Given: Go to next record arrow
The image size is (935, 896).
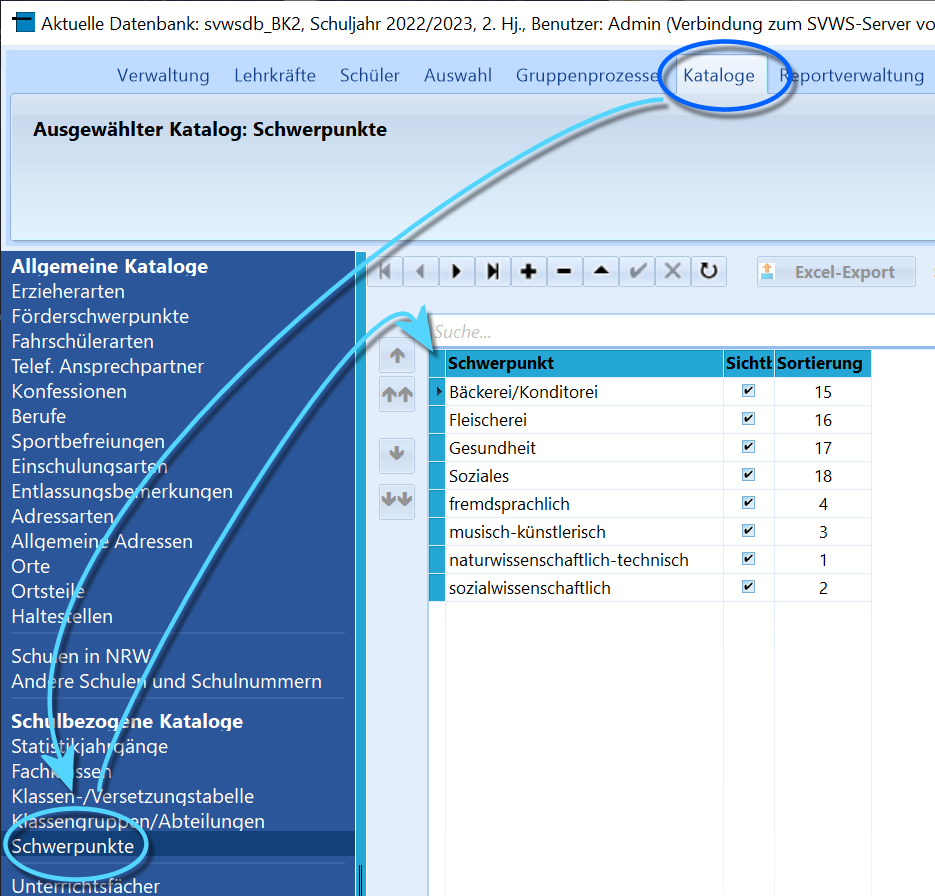Looking at the screenshot, I should 457,272.
